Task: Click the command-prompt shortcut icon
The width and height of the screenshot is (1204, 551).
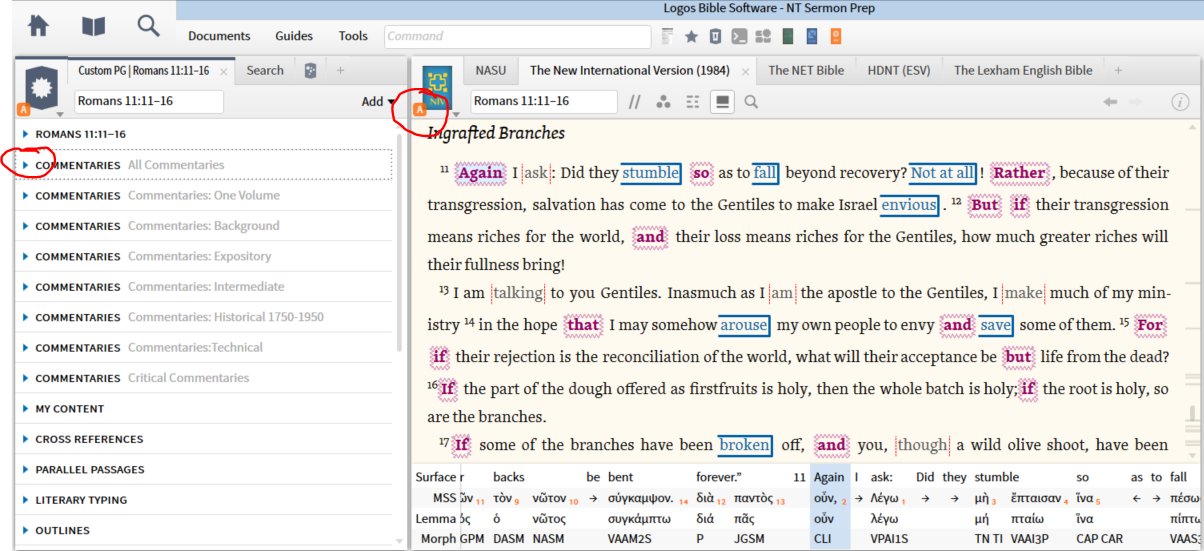Action: [739, 37]
